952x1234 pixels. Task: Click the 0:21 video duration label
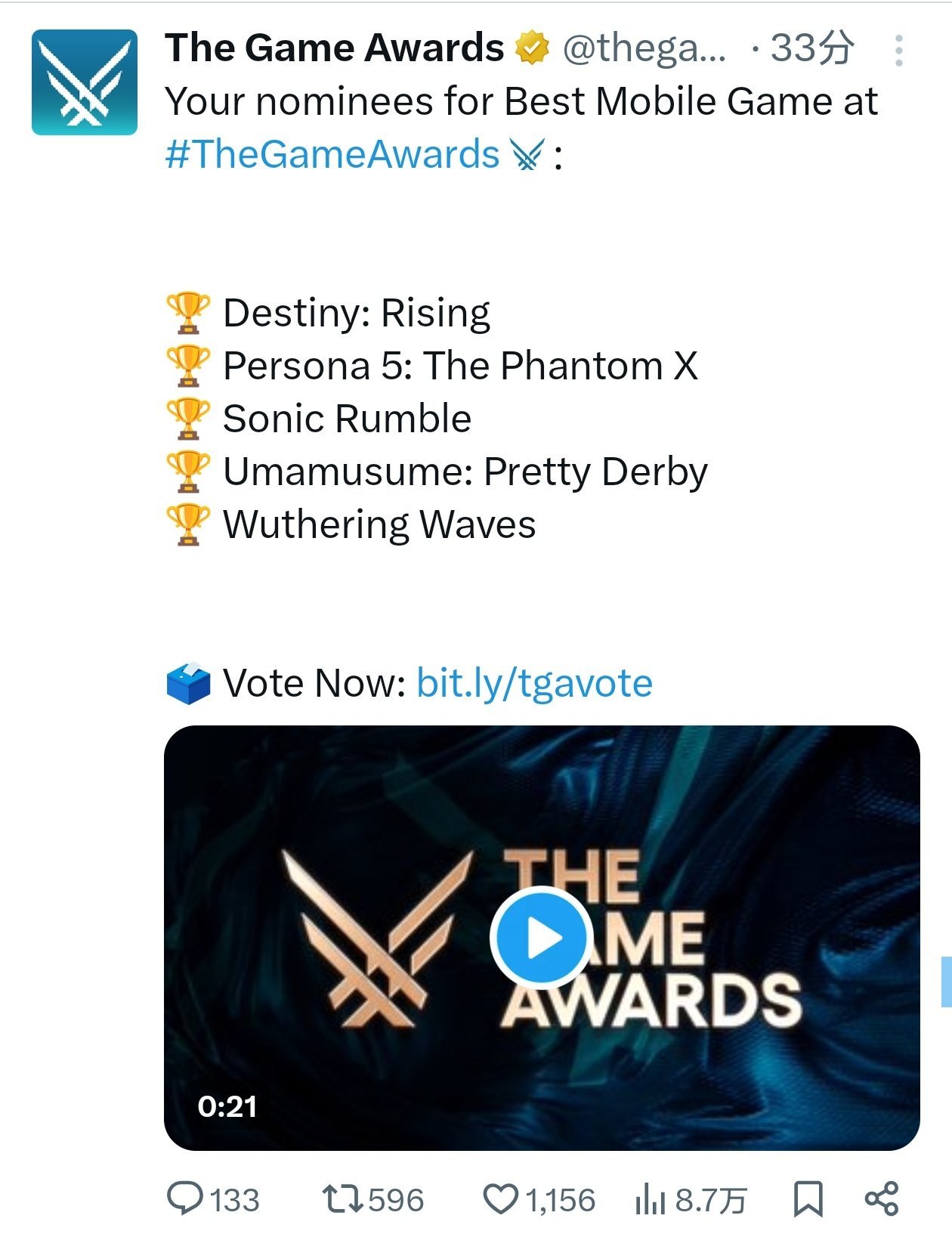[x=227, y=1106]
